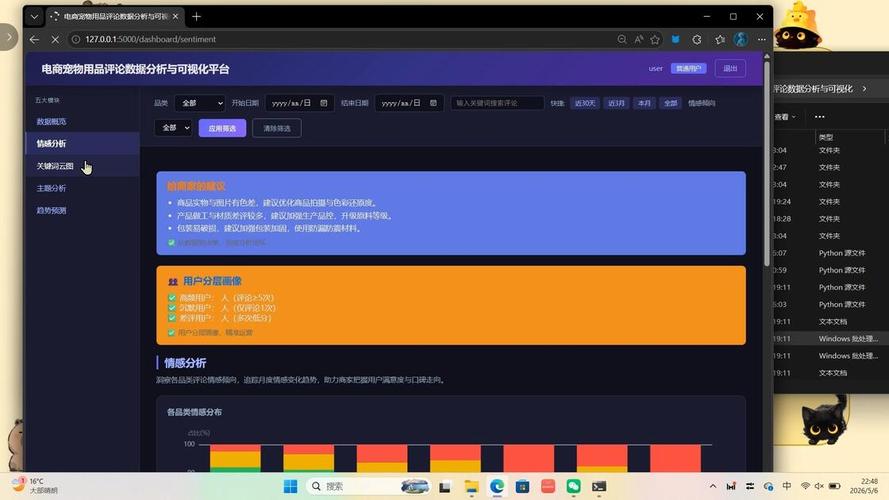Open the end date calendar picker icon
Image resolution: width=889 pixels, height=500 pixels.
coord(433,103)
